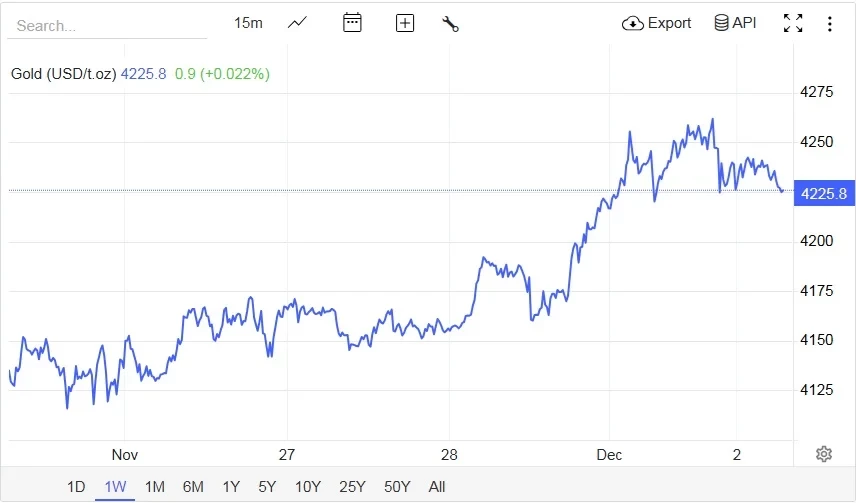Select the 50Y time range
Image resolution: width=856 pixels, height=503 pixels.
pos(397,487)
